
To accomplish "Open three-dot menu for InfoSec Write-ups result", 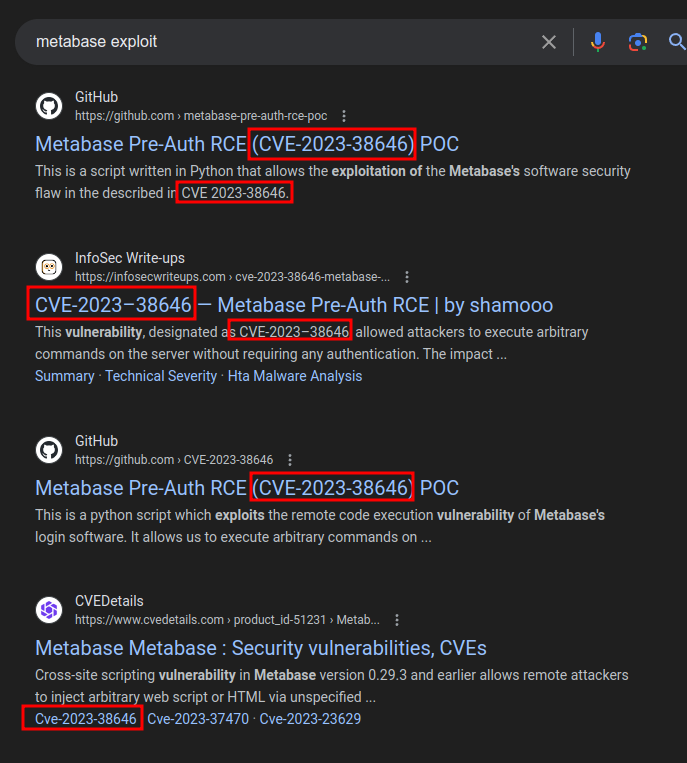I will tap(407, 277).
